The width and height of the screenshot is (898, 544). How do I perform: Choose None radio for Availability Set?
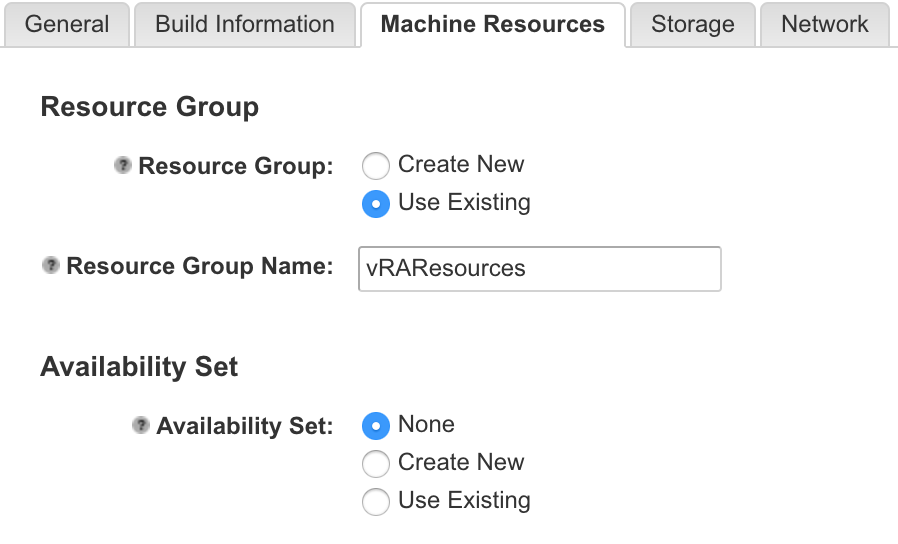coord(376,426)
